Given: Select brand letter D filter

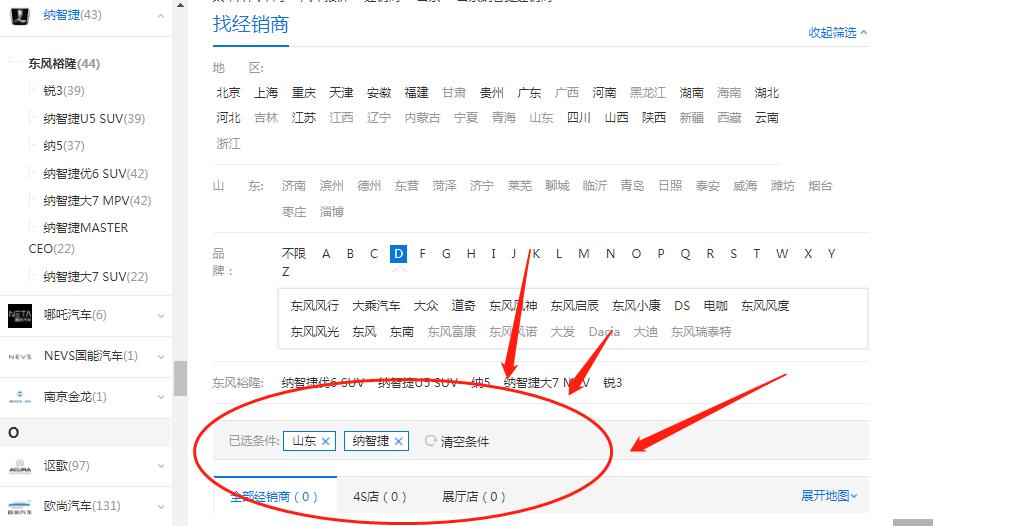Looking at the screenshot, I should click(x=398, y=254).
